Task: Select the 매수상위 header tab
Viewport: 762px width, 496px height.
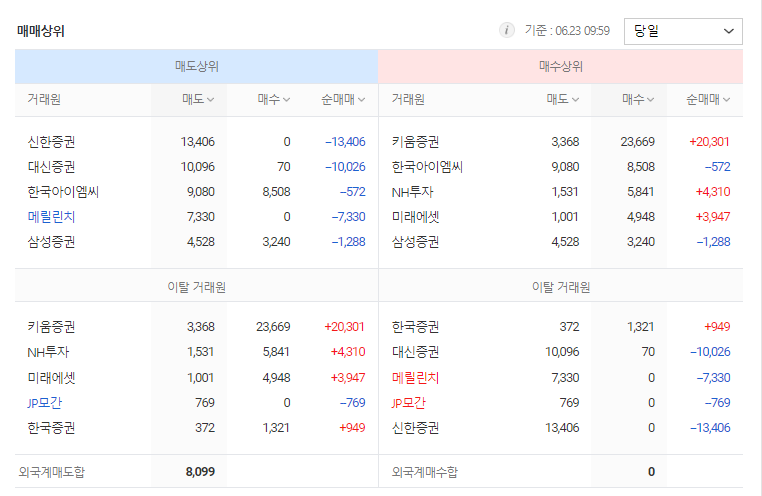Action: 560,67
